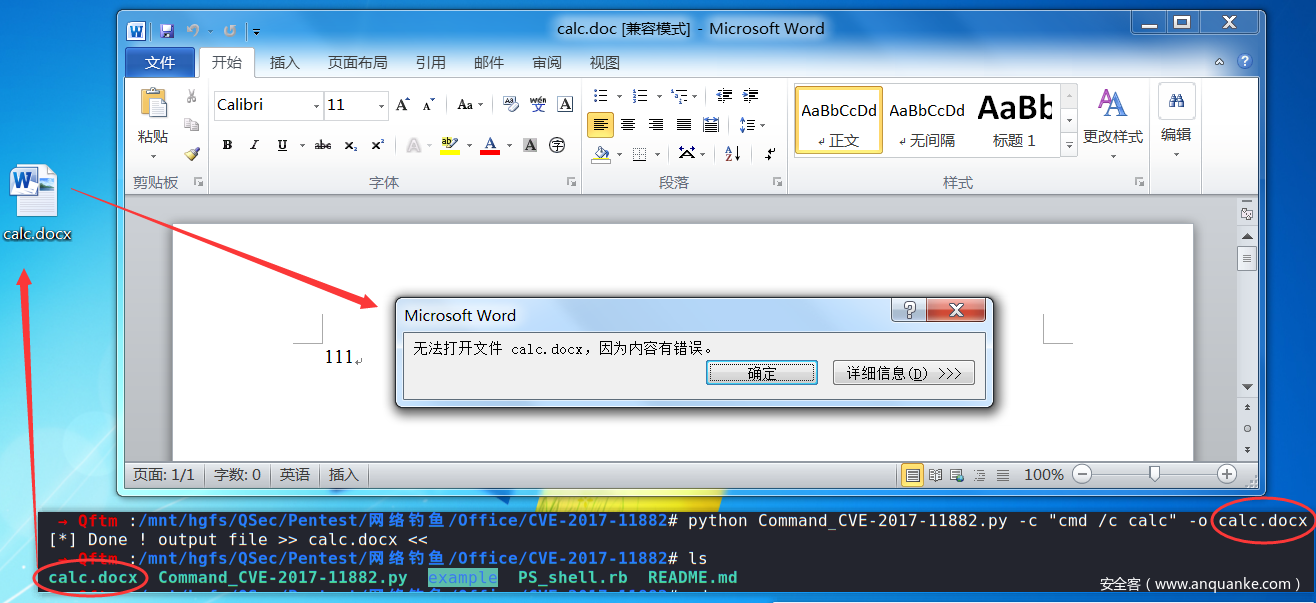The width and height of the screenshot is (1316, 603).
Task: Click the Undo arrow icon
Action: pyautogui.click(x=193, y=31)
